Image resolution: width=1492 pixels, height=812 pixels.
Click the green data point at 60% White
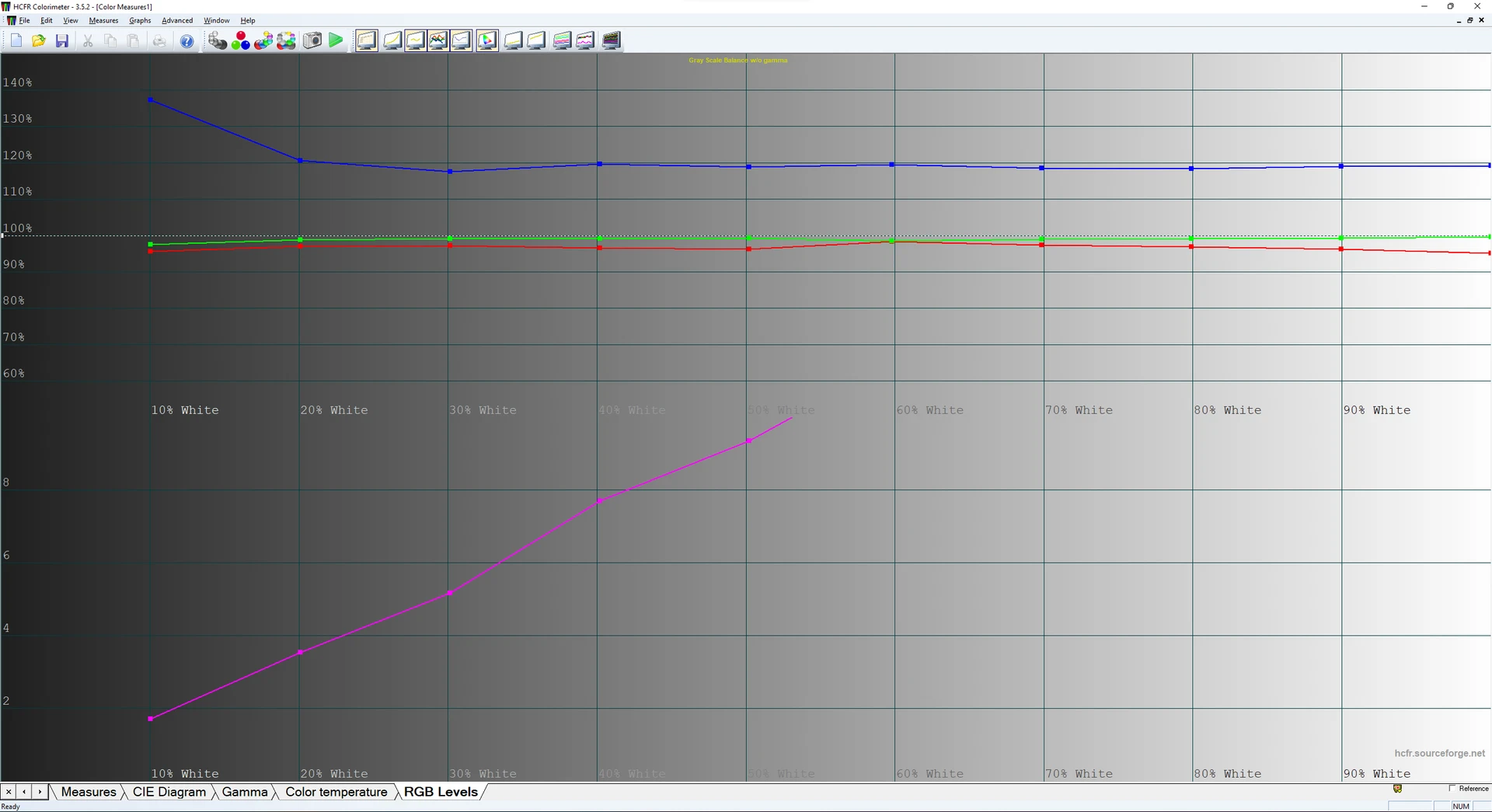pyautogui.click(x=891, y=241)
